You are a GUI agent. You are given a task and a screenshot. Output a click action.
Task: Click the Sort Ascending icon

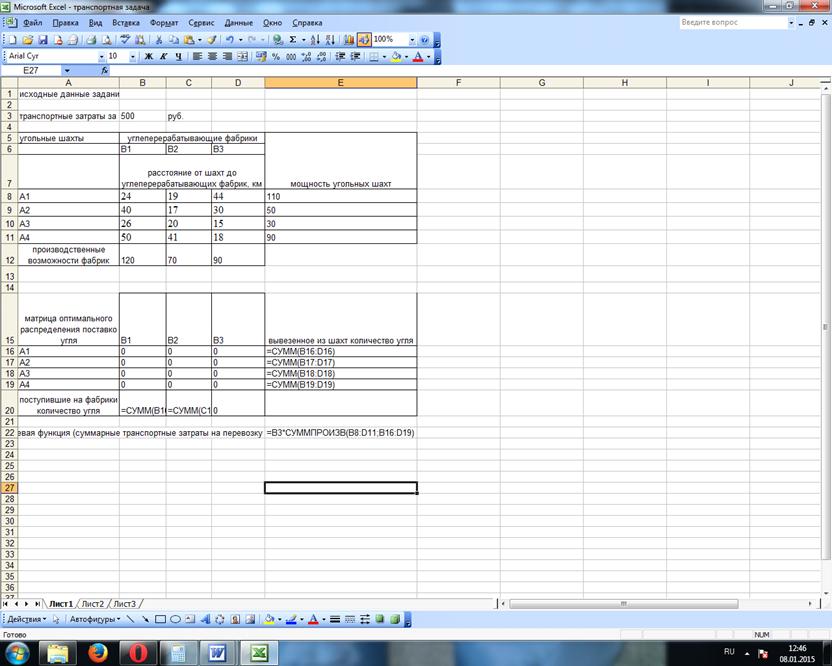315,40
